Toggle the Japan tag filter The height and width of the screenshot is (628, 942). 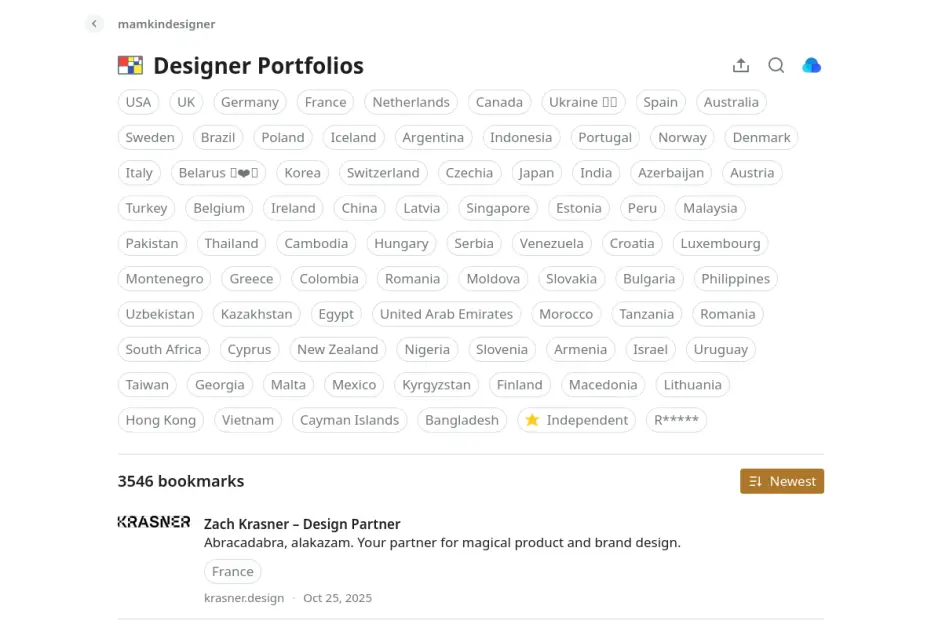click(536, 173)
